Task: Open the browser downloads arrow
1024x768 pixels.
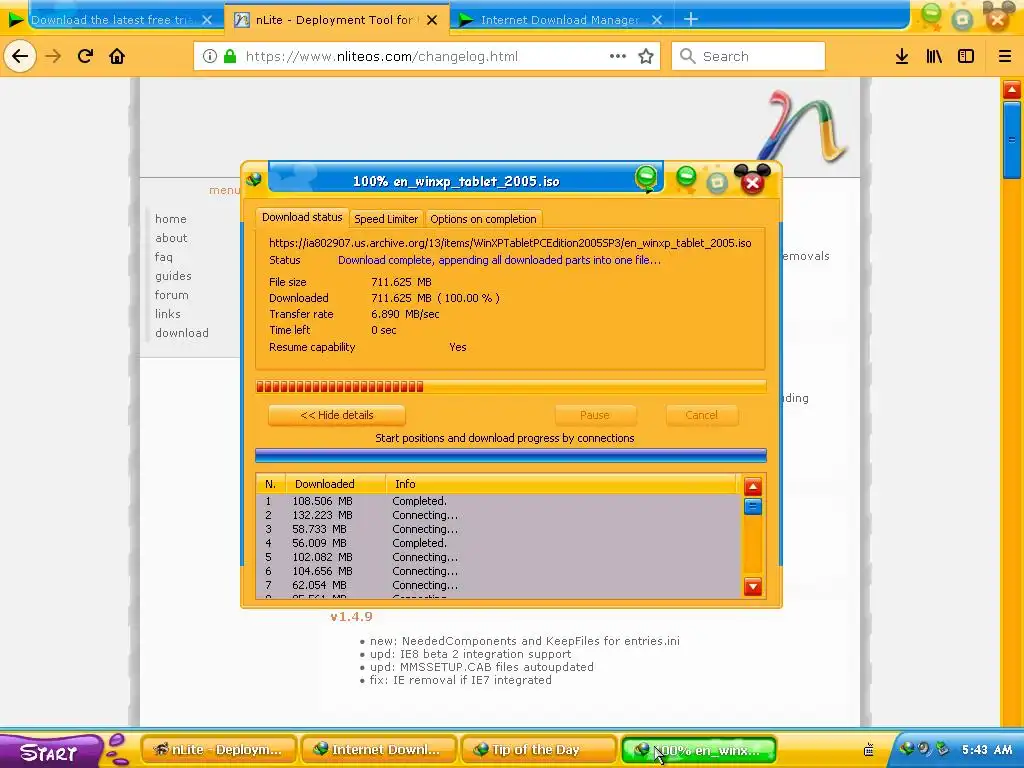Action: pyautogui.click(x=902, y=56)
